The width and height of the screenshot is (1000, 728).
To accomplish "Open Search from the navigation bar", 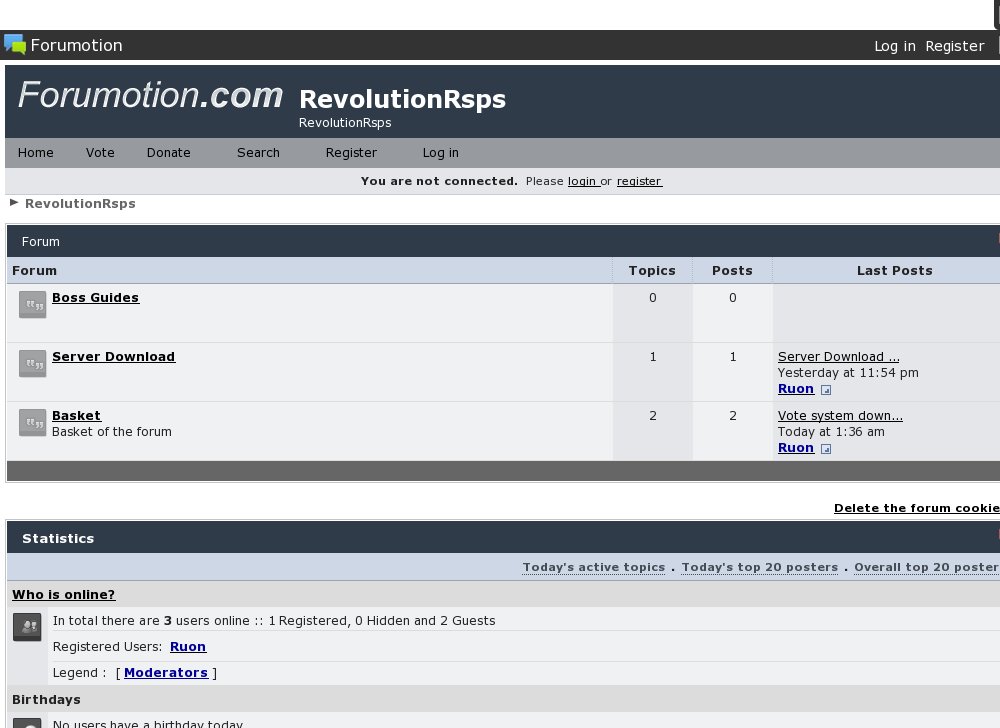I will pyautogui.click(x=258, y=153).
